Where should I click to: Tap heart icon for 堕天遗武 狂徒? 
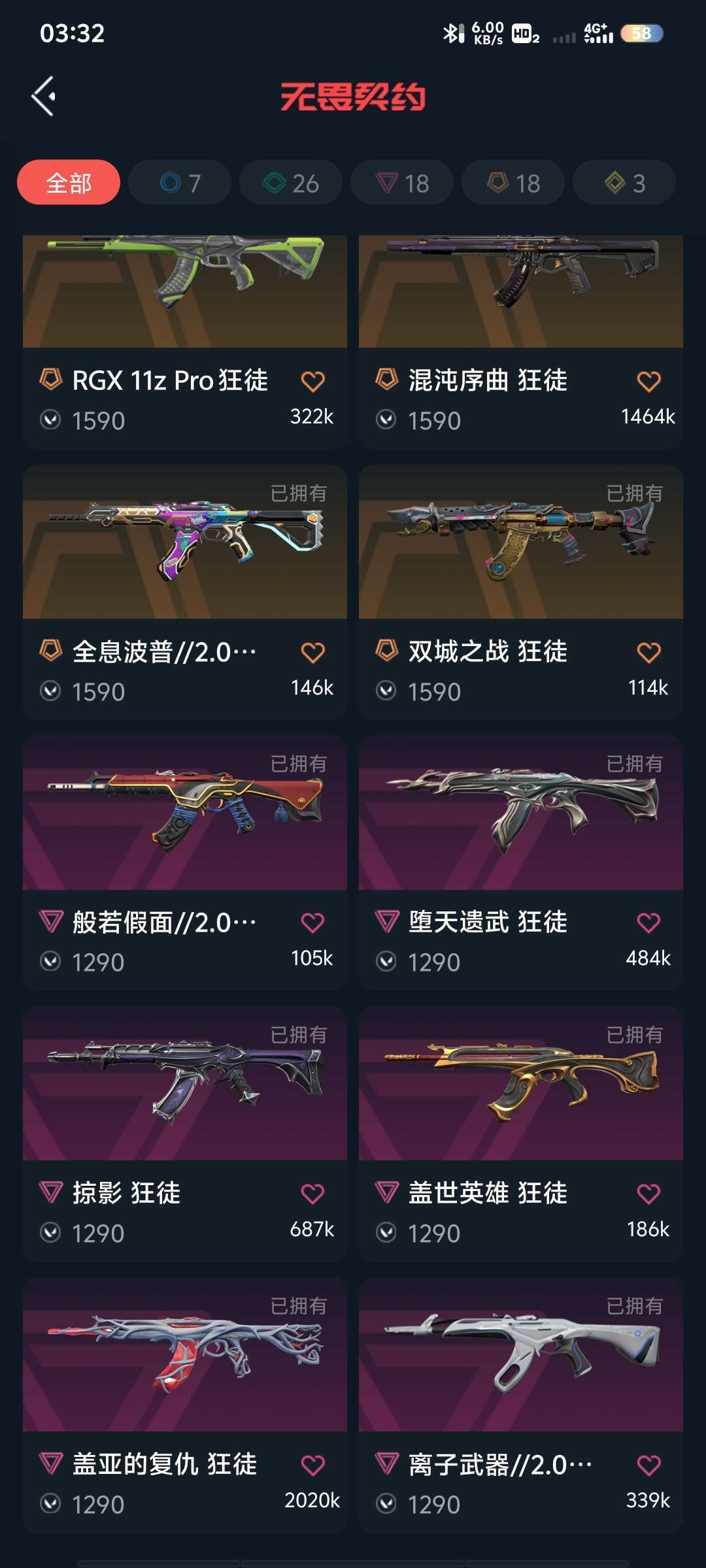(x=648, y=923)
